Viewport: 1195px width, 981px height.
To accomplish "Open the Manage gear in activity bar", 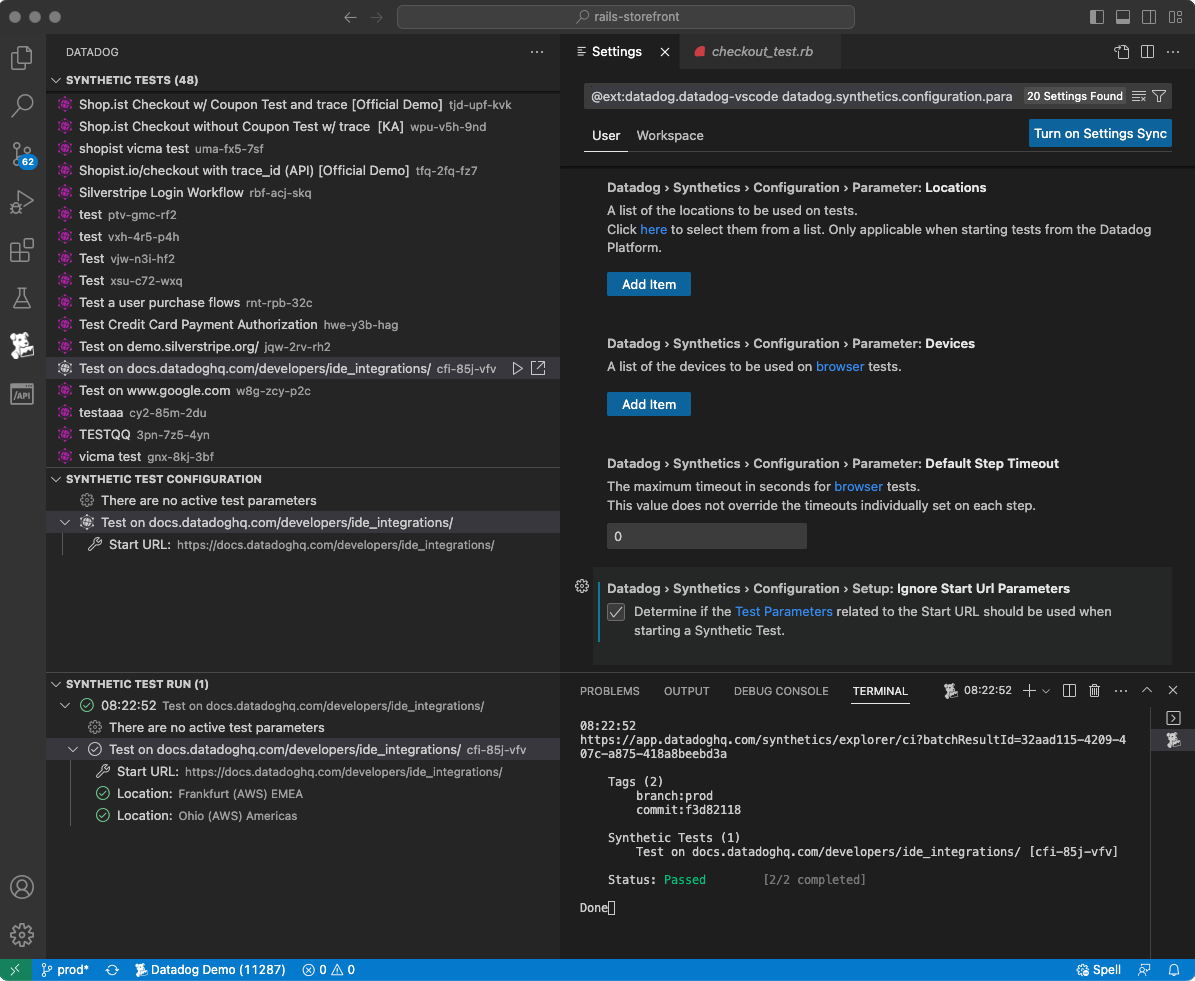I will (x=22, y=935).
